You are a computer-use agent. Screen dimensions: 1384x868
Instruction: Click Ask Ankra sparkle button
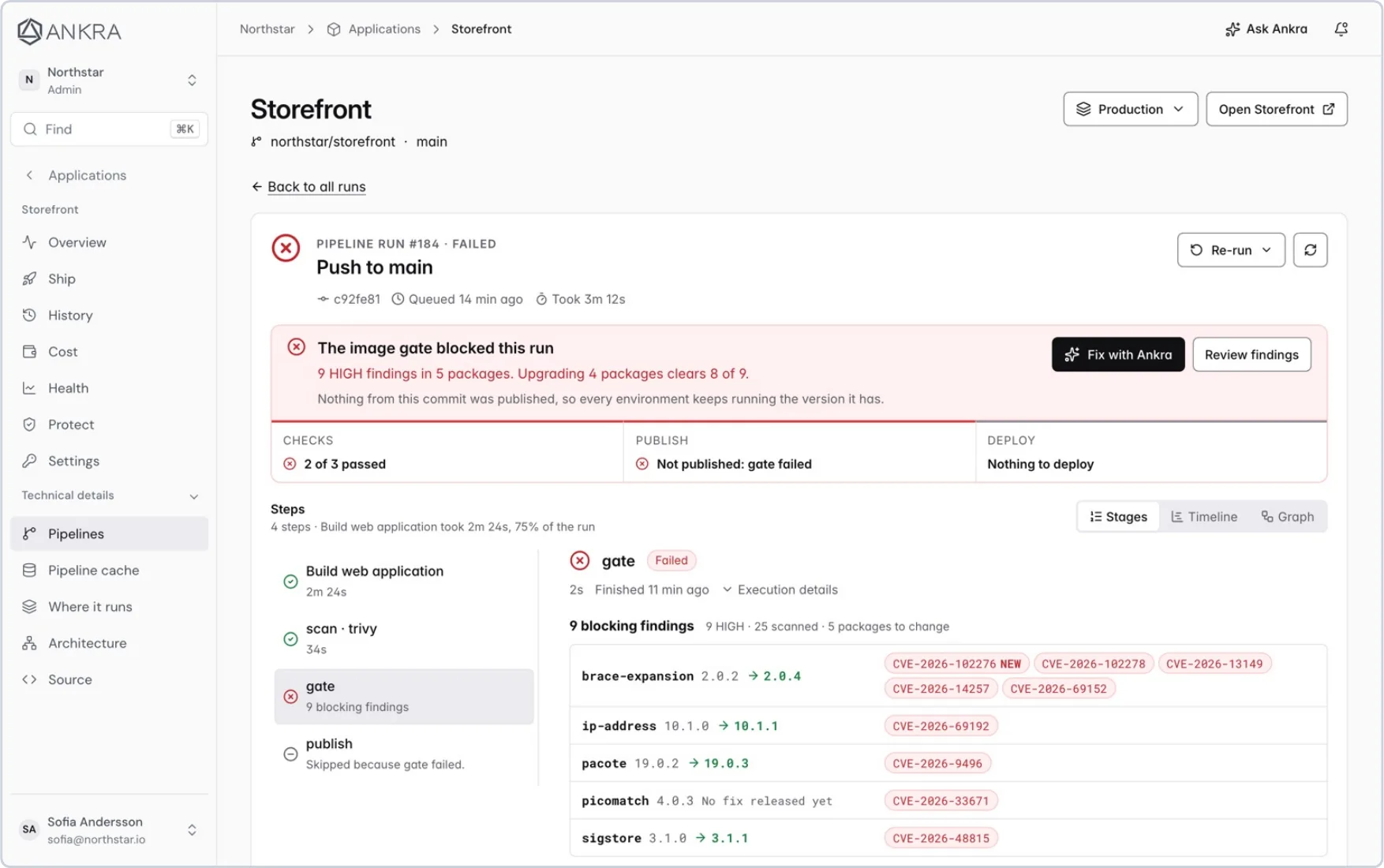1266,29
